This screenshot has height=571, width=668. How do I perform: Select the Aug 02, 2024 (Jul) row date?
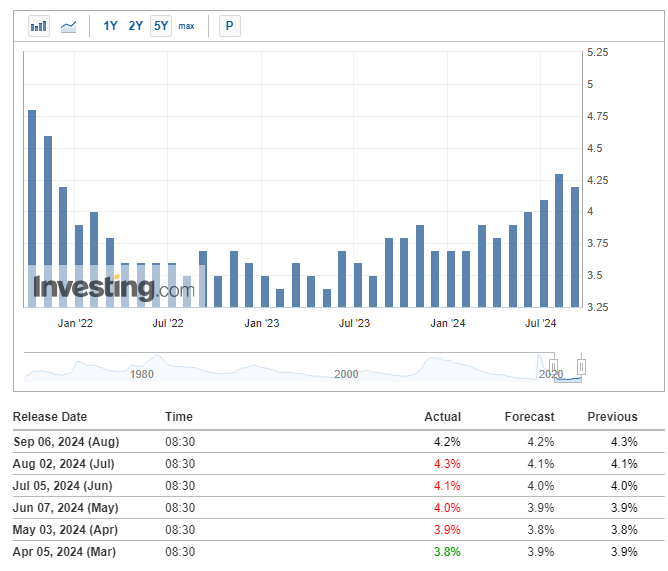(63, 464)
